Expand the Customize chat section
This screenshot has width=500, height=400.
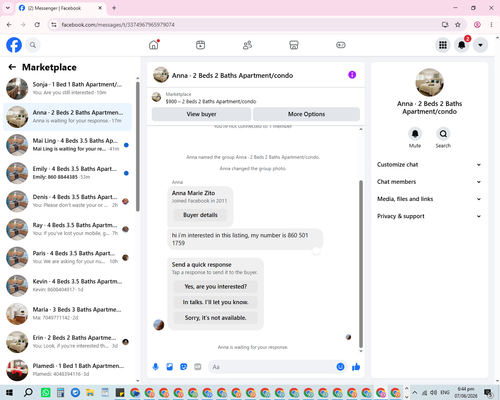point(429,165)
